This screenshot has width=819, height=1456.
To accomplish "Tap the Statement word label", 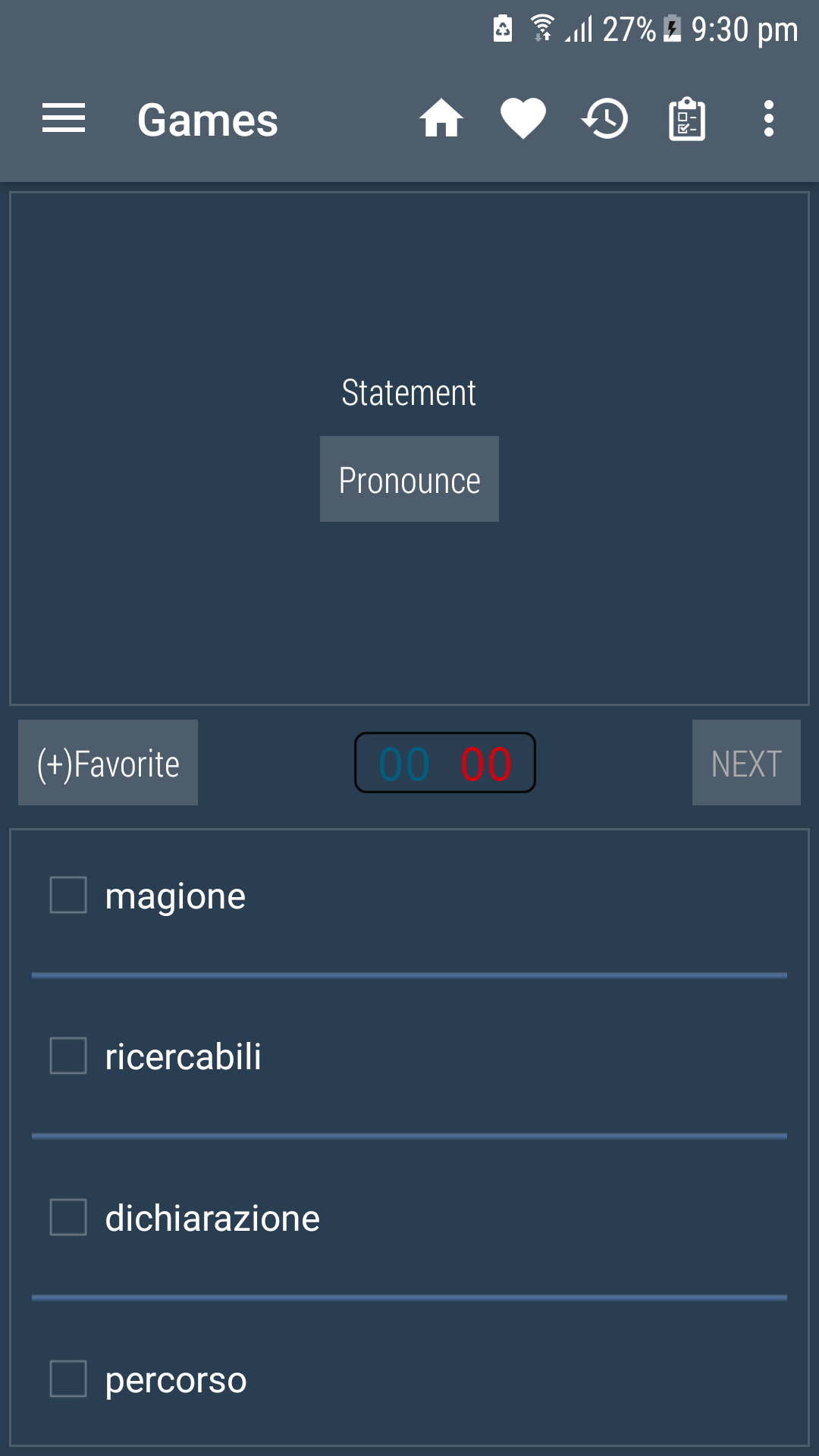I will pos(409,393).
